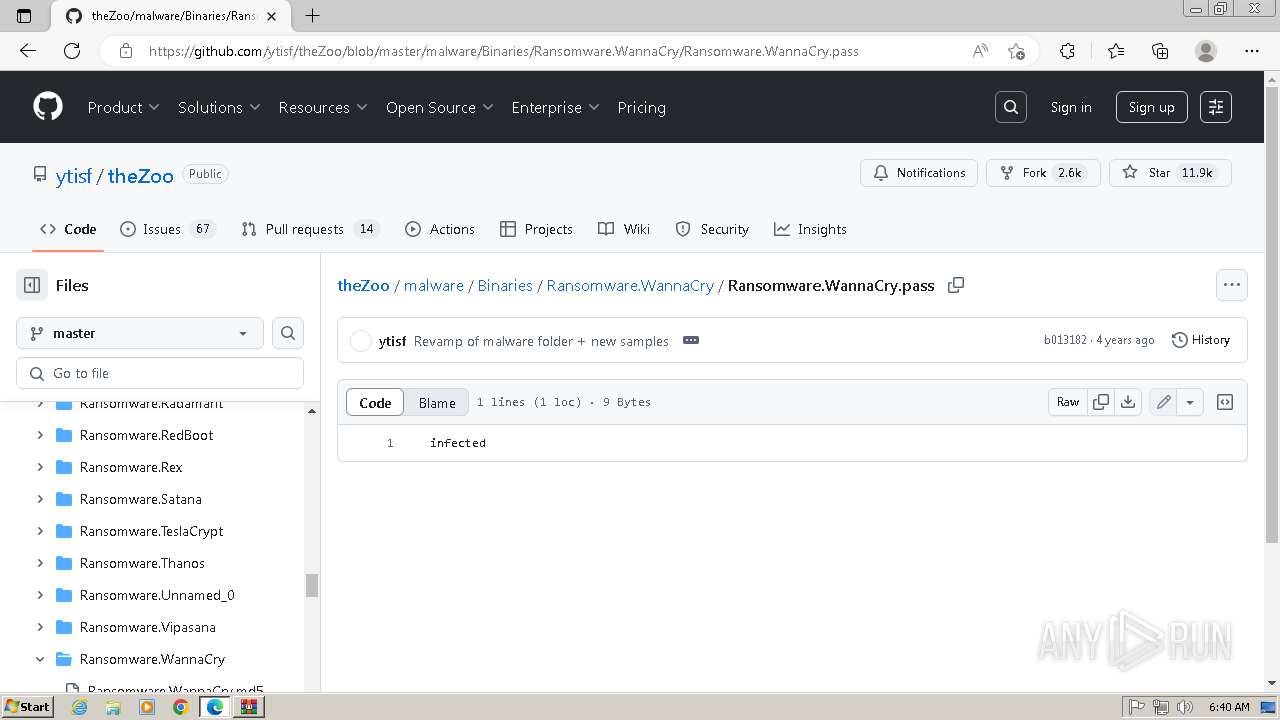Open Chrome from the taskbar
This screenshot has width=1280, height=720.
[x=180, y=707]
